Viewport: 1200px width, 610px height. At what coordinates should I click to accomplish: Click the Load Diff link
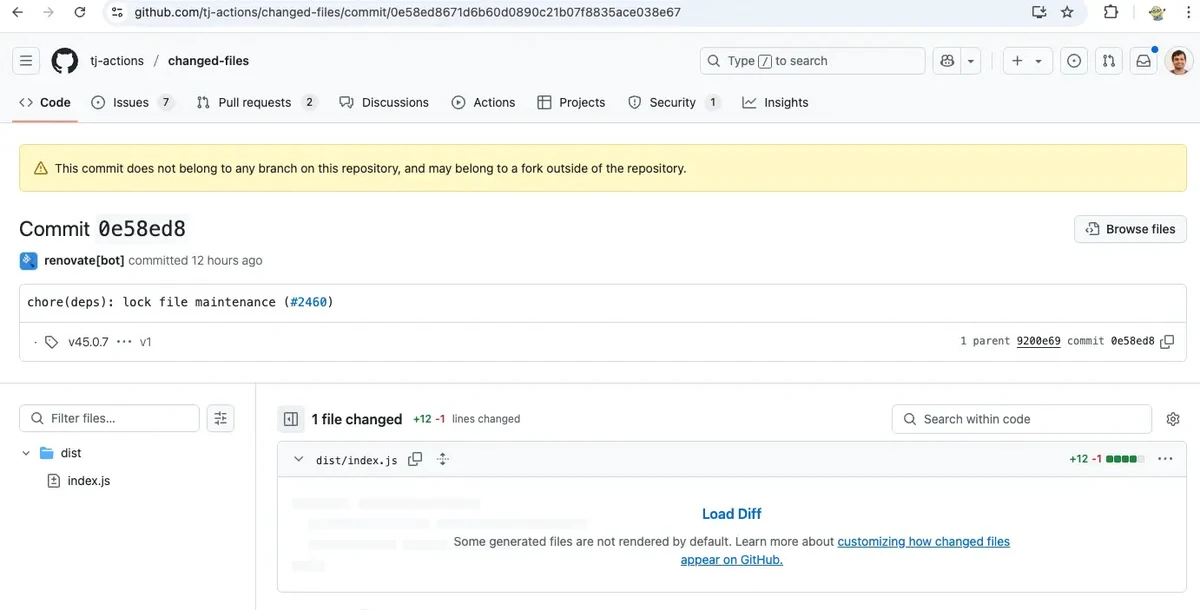[731, 514]
